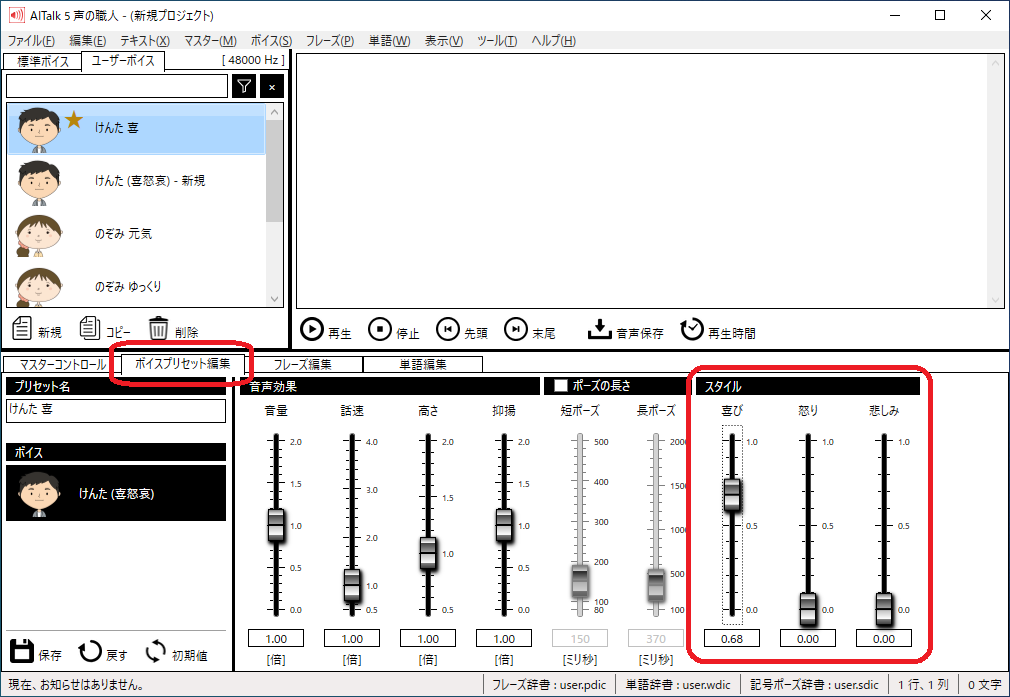Clear the voice search with the × button
Viewport: 1010px width, 697px height.
click(272, 86)
